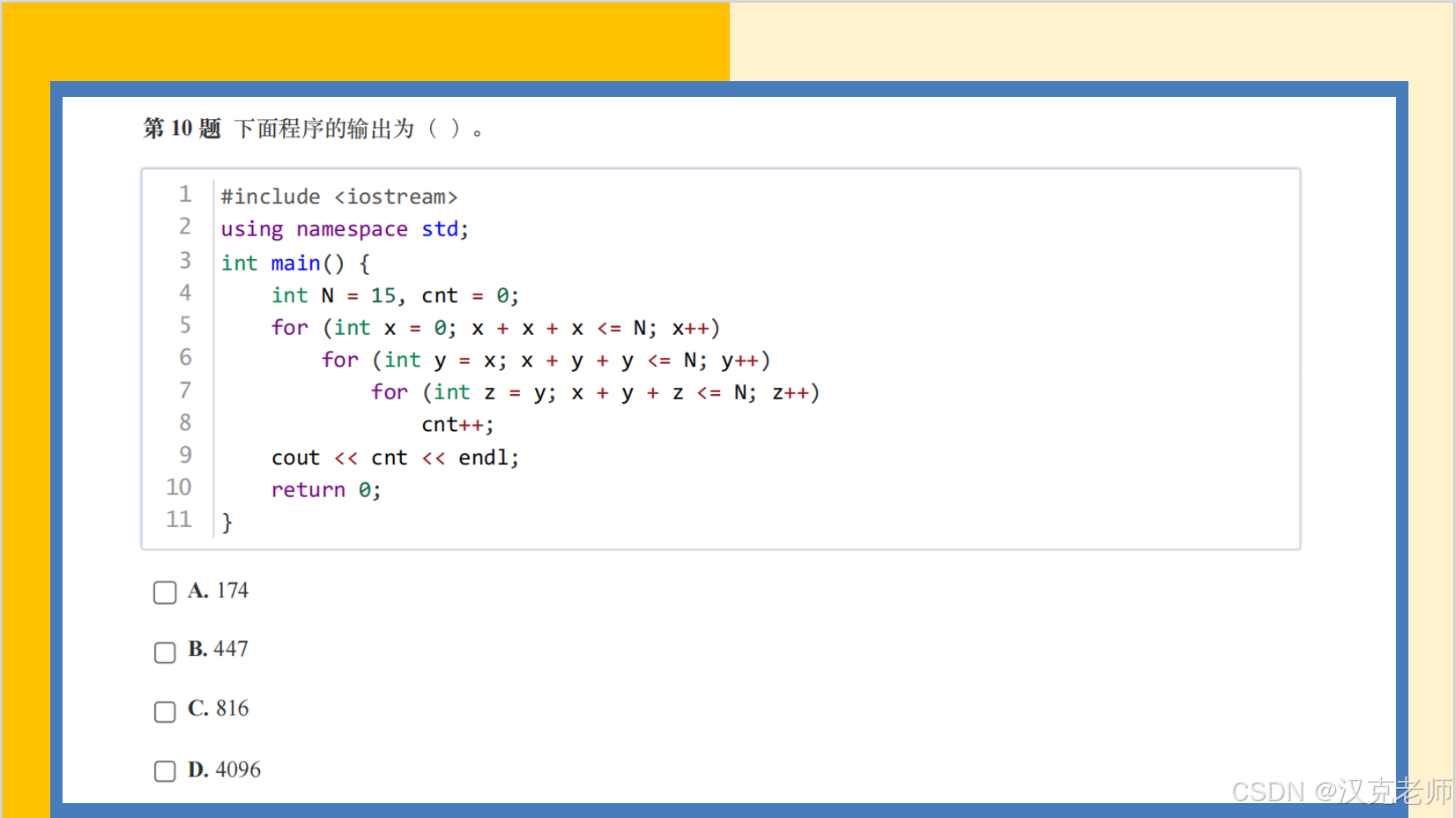Viewport: 1456px width, 818px height.
Task: Click the for loop line with "x++"
Action: [x=495, y=328]
